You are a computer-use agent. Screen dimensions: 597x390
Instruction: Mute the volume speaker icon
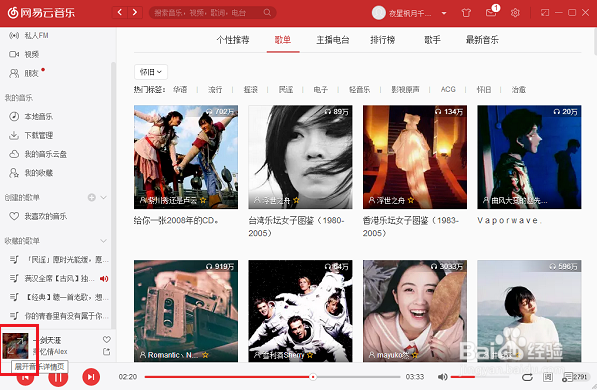(442, 377)
